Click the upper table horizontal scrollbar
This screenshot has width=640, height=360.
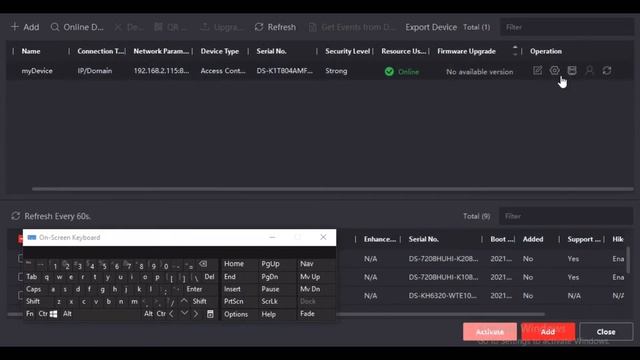click(x=333, y=189)
